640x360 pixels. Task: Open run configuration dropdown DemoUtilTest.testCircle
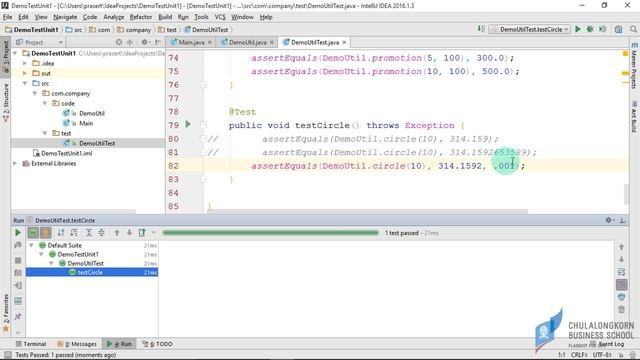[x=530, y=29]
